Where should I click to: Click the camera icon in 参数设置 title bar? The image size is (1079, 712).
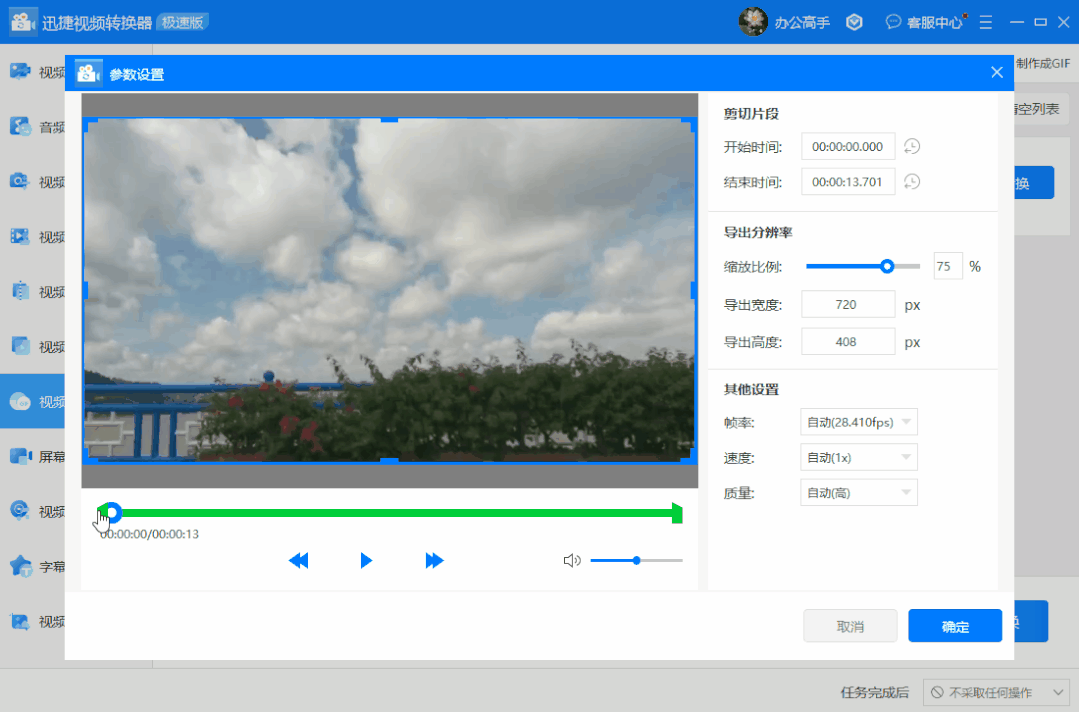89,74
